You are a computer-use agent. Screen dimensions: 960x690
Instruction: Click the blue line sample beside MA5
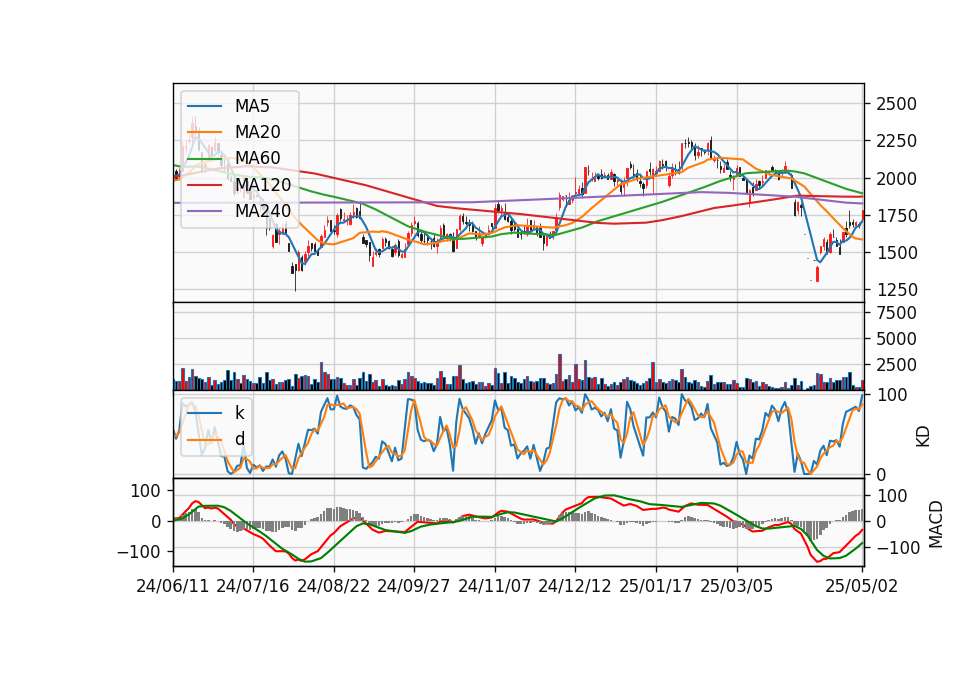click(204, 106)
